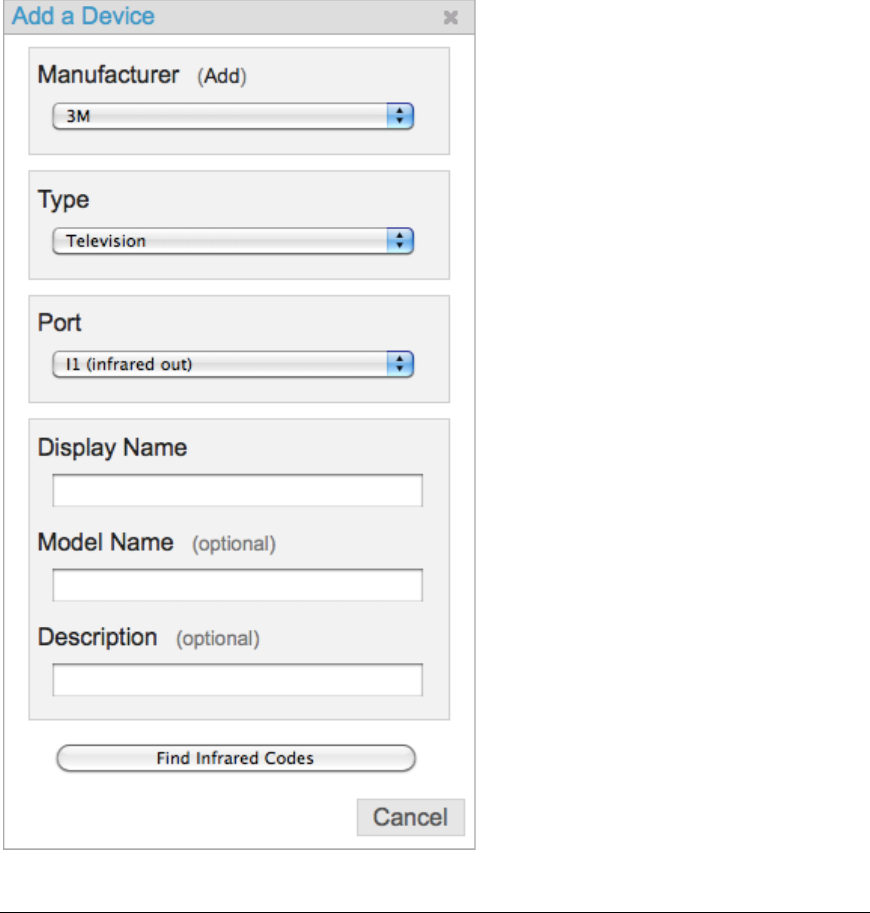Cancel adding the device
This screenshot has height=913, width=870.
(411, 818)
